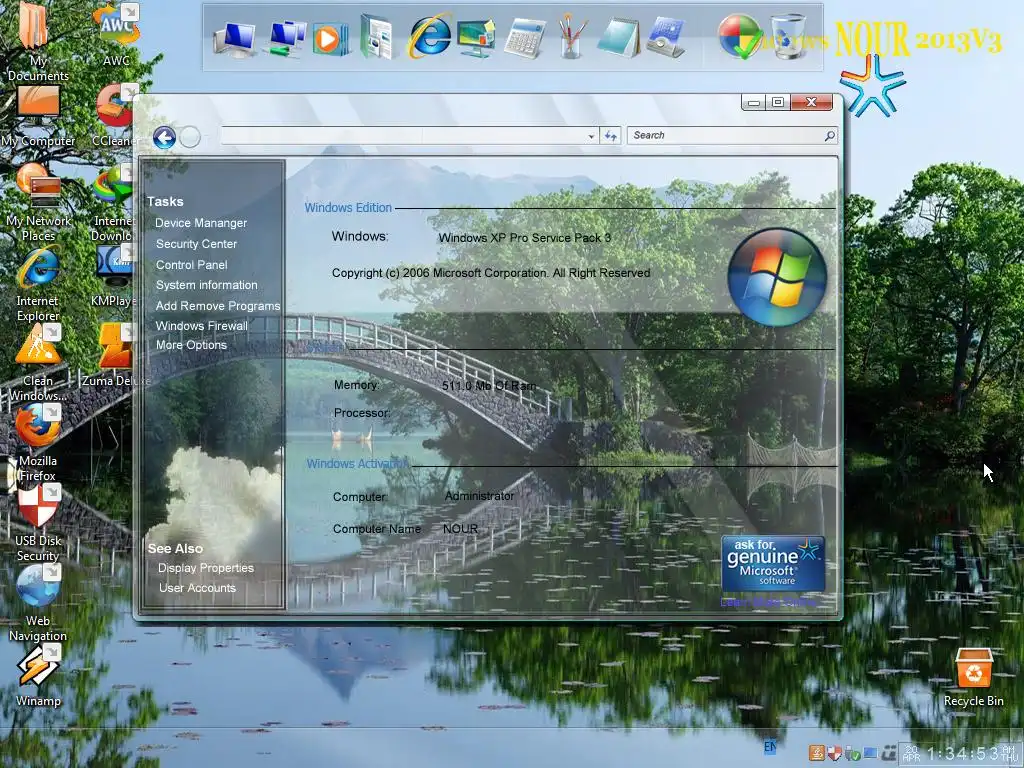
Task: Click the greyed Forward button
Action: [190, 137]
